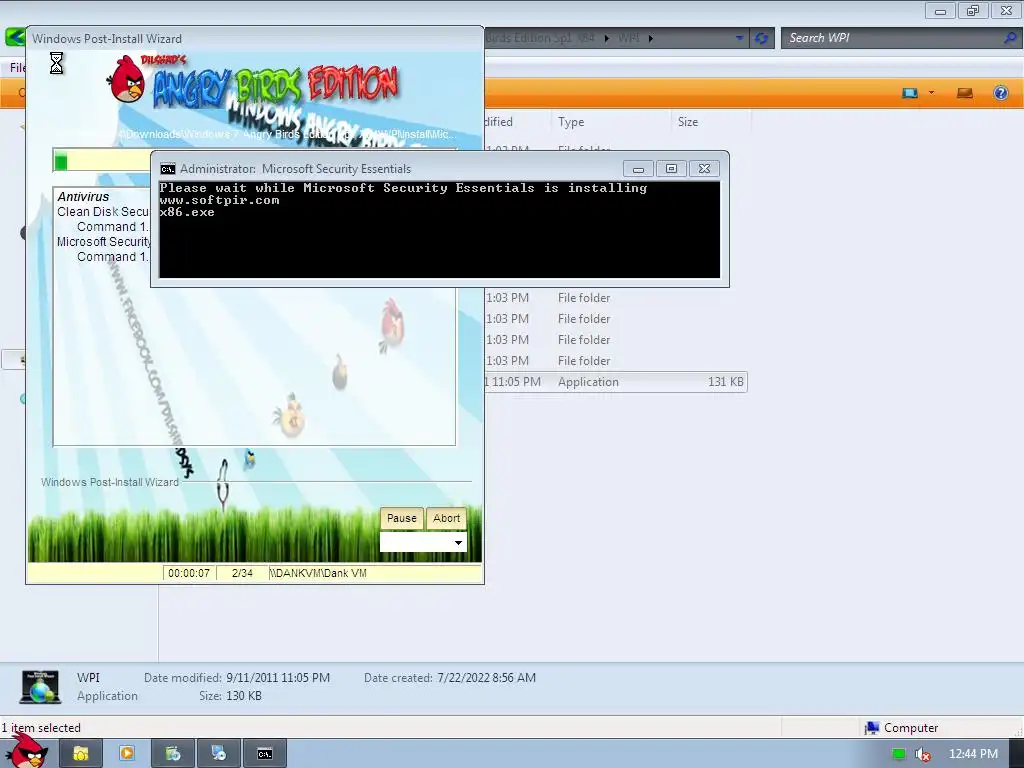
Task: Click the Date created value 7/22/2022
Action: (487, 678)
